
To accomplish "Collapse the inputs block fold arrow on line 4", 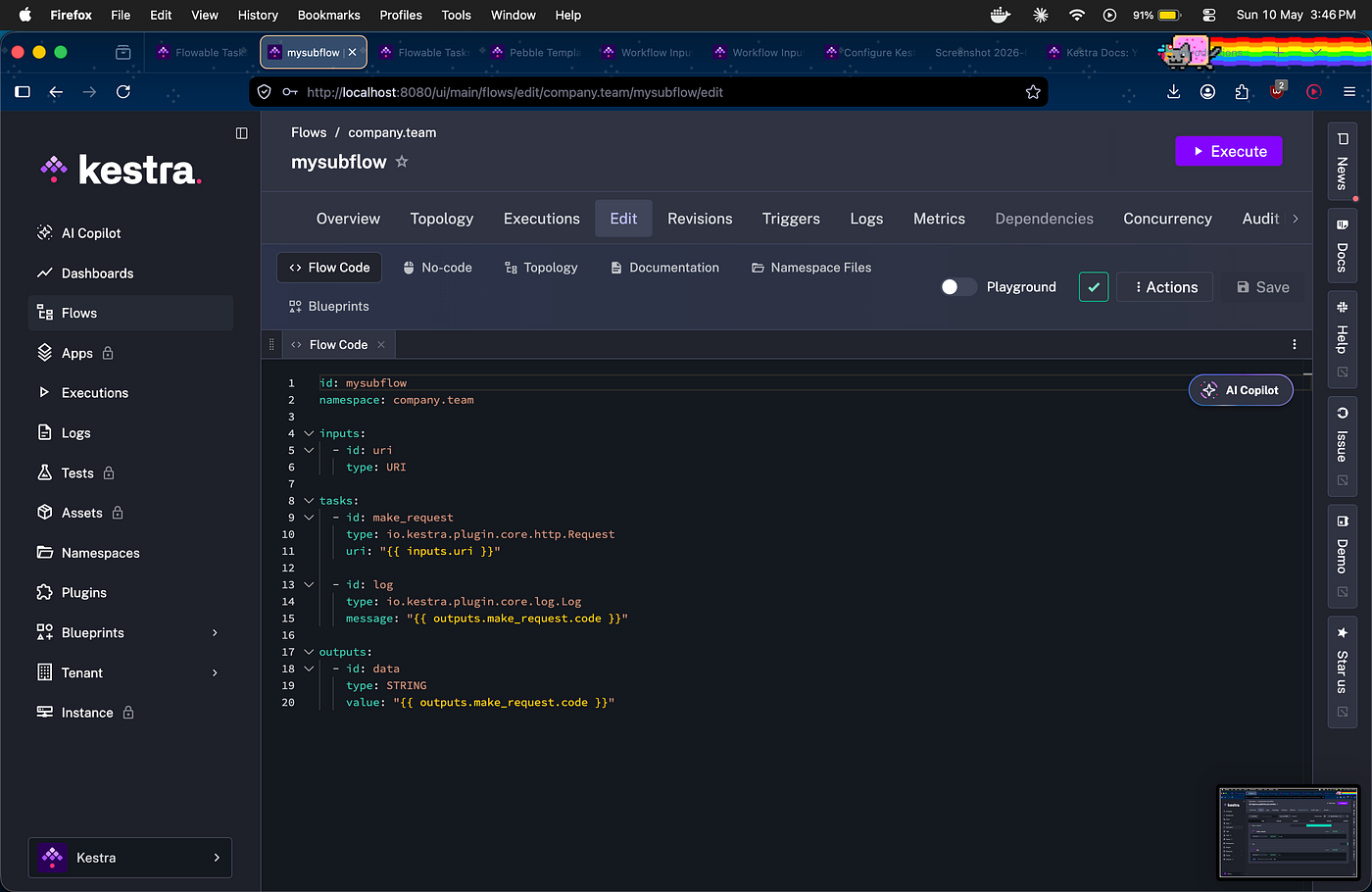I will (309, 433).
